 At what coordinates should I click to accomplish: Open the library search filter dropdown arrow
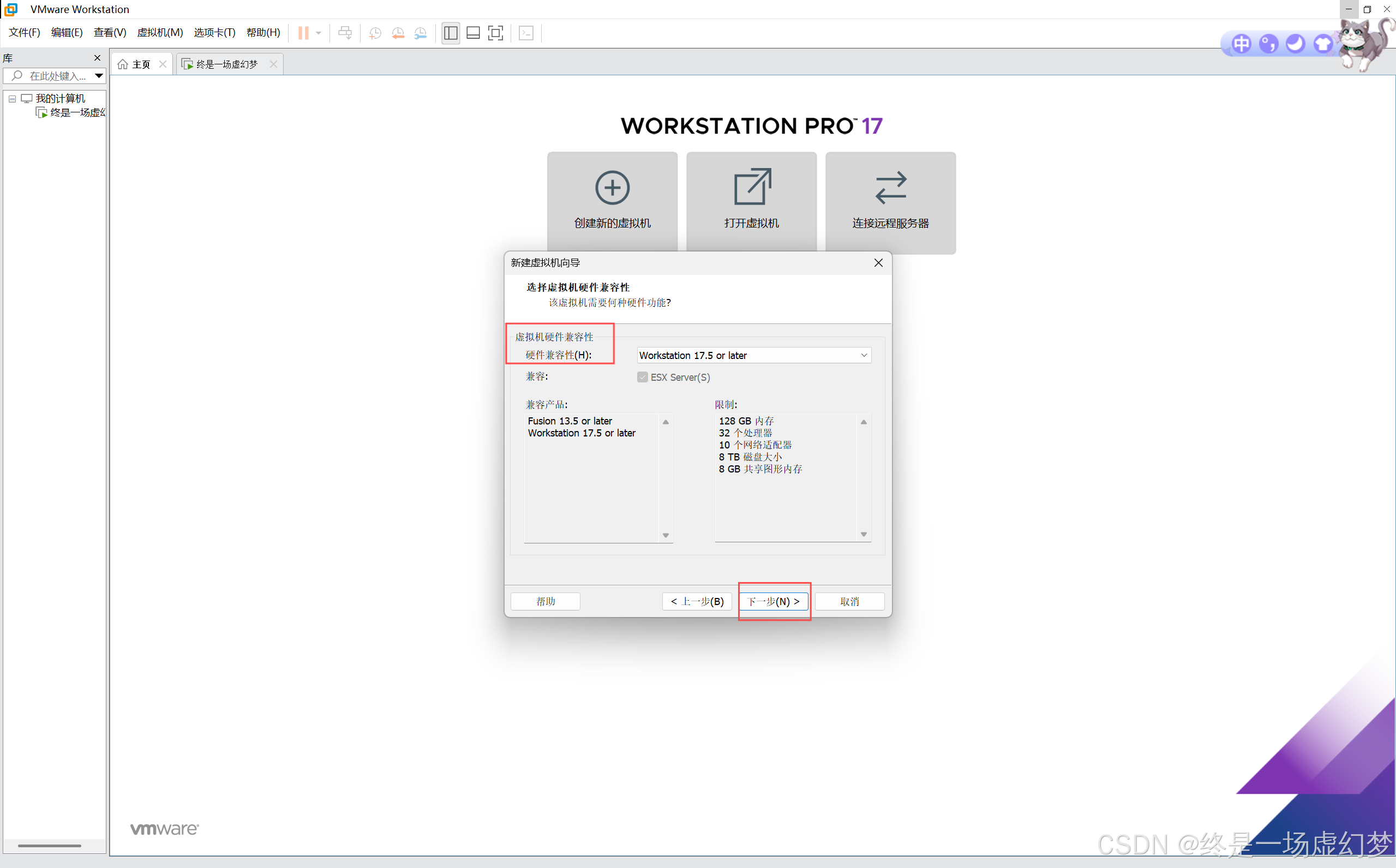(x=99, y=76)
